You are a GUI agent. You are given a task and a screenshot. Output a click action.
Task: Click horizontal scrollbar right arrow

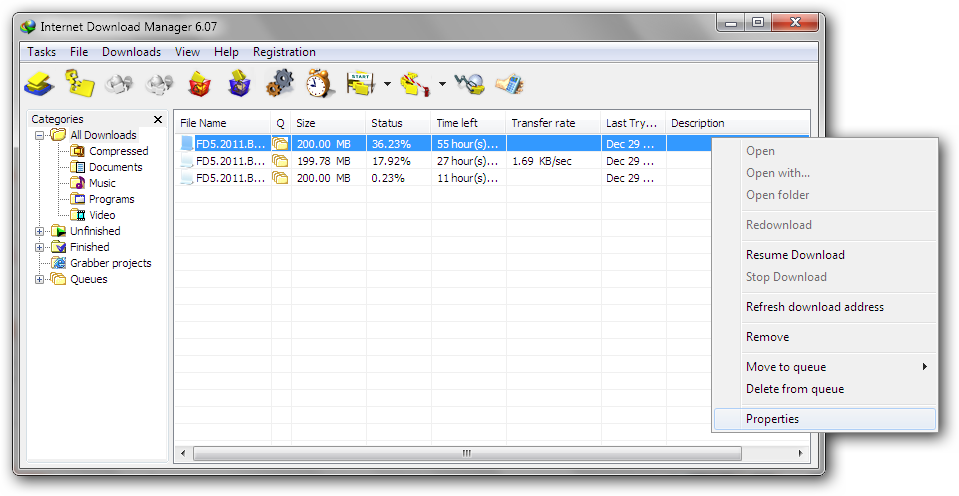801,453
